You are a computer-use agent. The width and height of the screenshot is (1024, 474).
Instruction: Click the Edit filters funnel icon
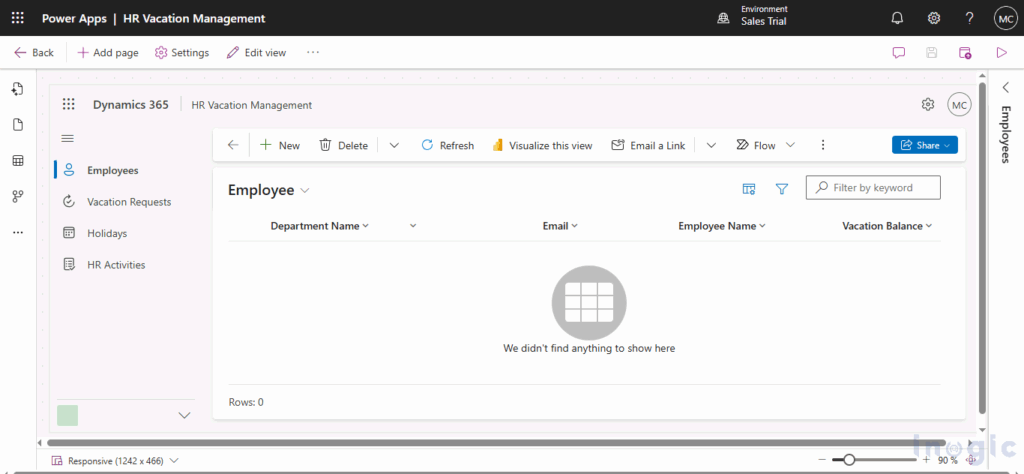point(782,189)
